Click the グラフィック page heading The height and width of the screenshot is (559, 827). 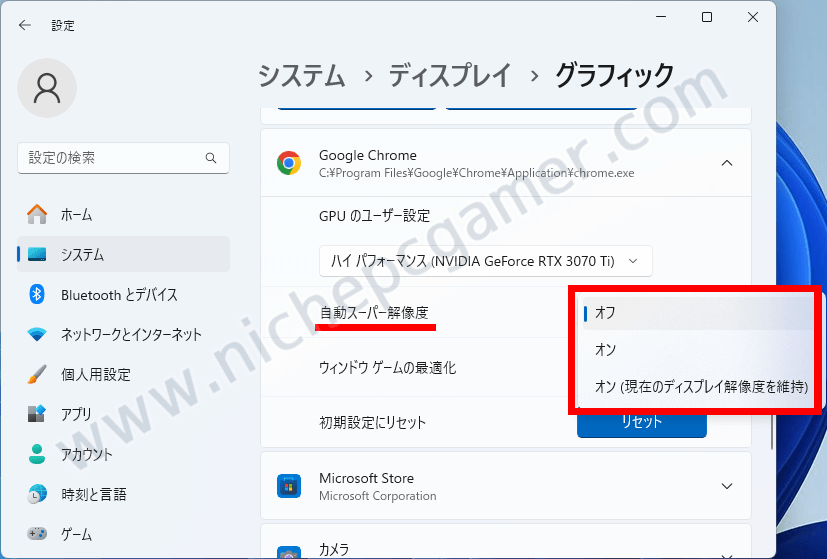pyautogui.click(x=614, y=75)
